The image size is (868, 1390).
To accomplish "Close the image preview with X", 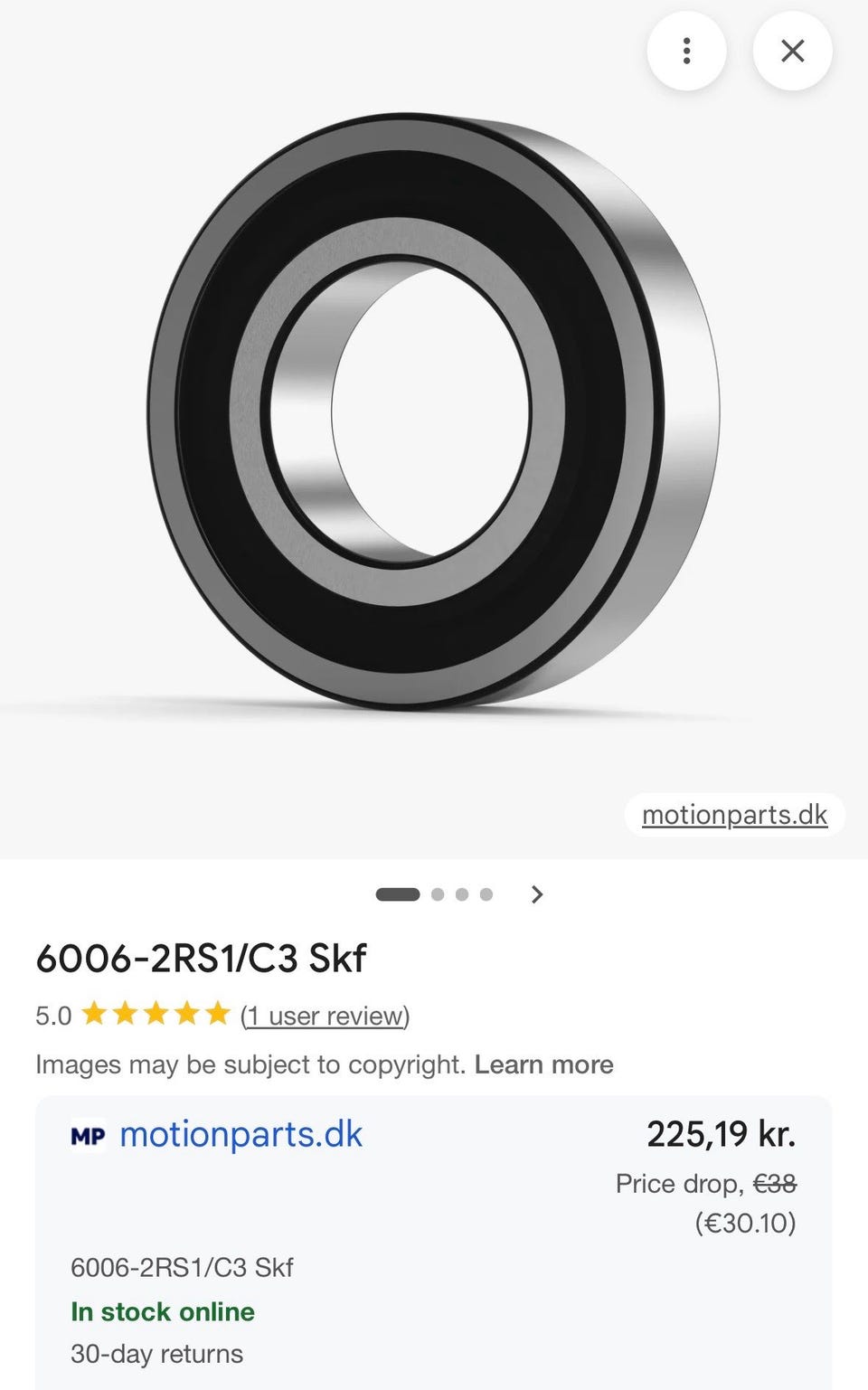I will click(x=792, y=51).
